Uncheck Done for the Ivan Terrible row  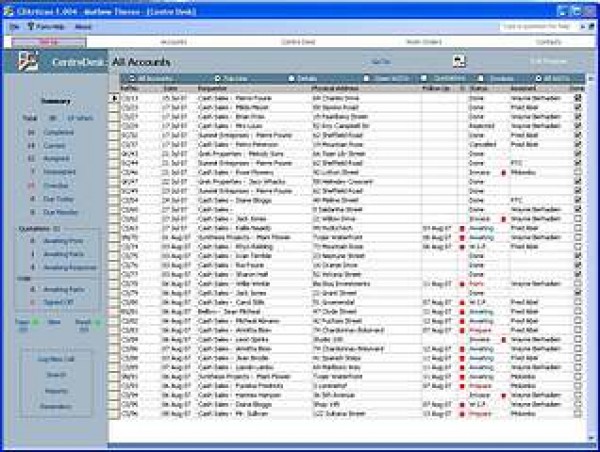point(578,256)
